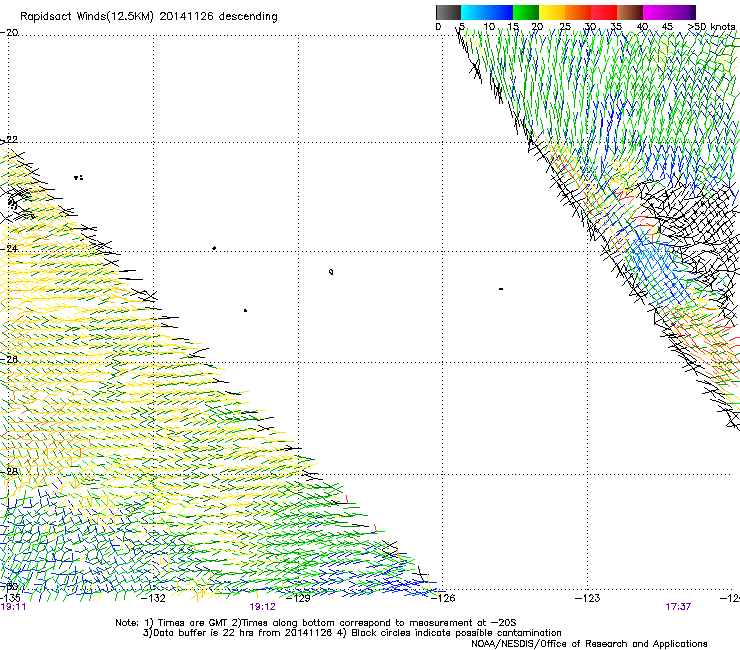Click the red 30-35 knots legend color

tap(604, 12)
